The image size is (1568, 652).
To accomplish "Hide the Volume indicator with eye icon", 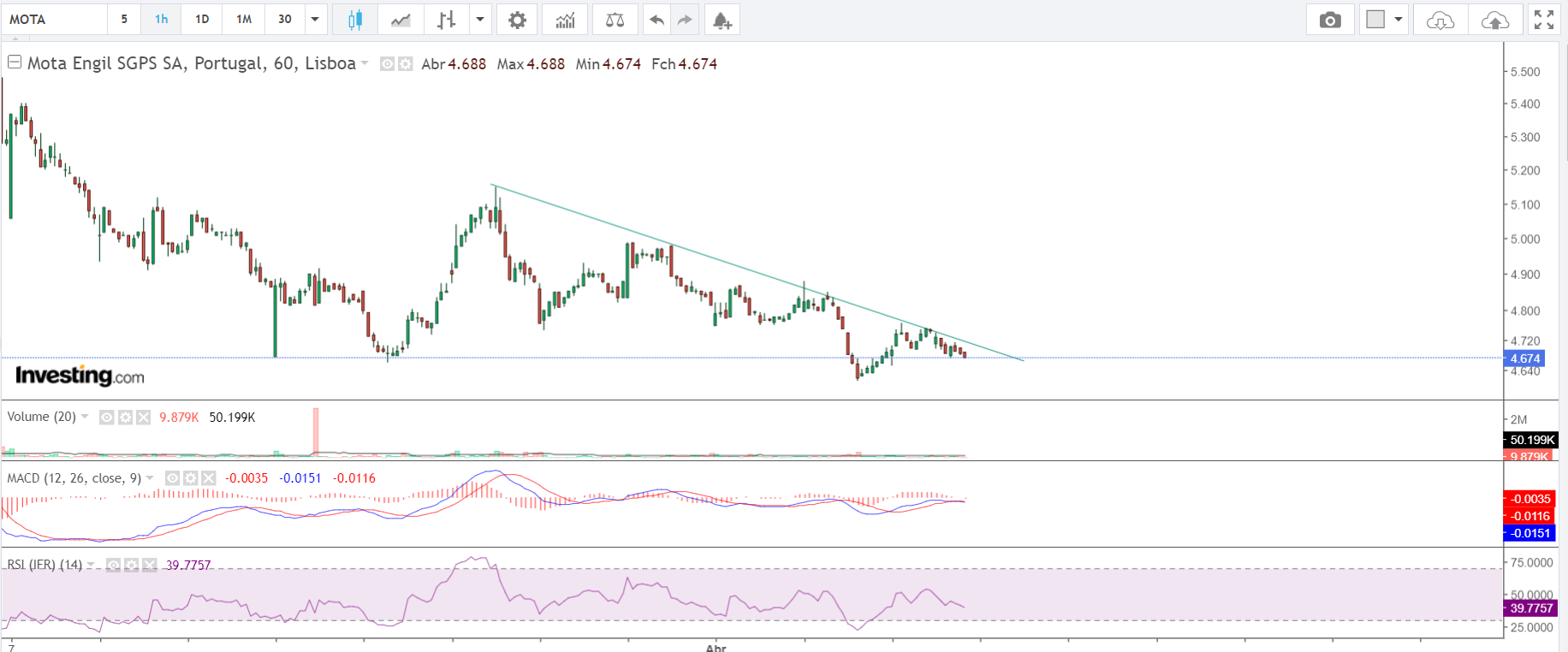I will click(107, 418).
